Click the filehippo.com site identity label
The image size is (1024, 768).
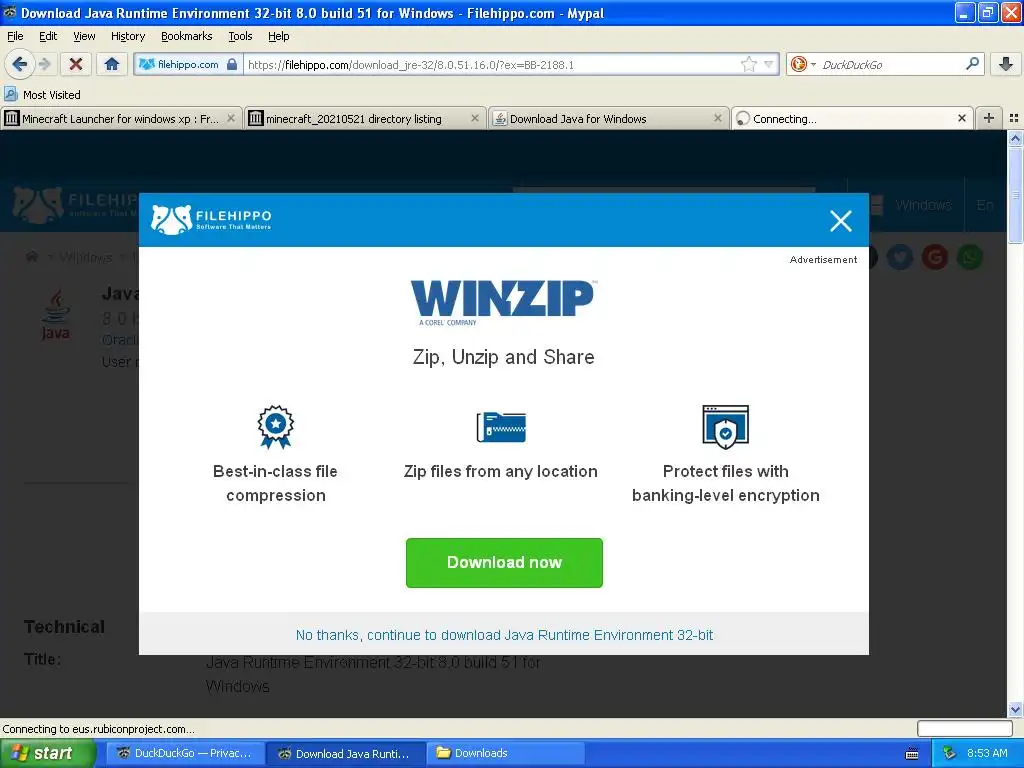tap(187, 64)
